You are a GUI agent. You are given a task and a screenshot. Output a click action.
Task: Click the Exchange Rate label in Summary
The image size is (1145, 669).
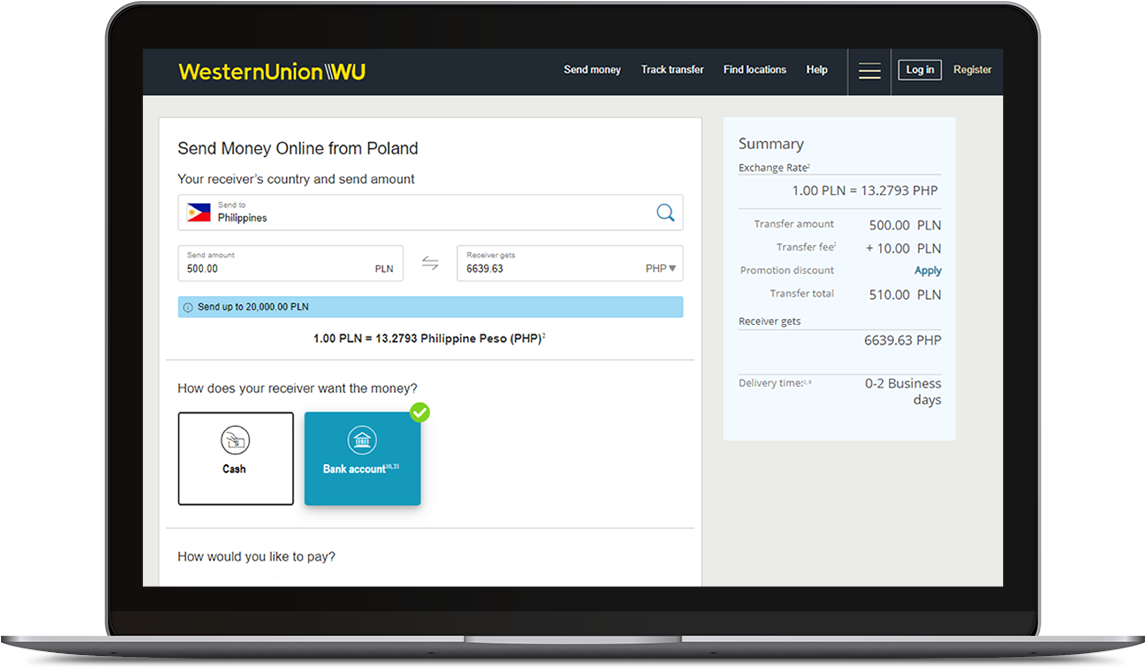coord(774,167)
